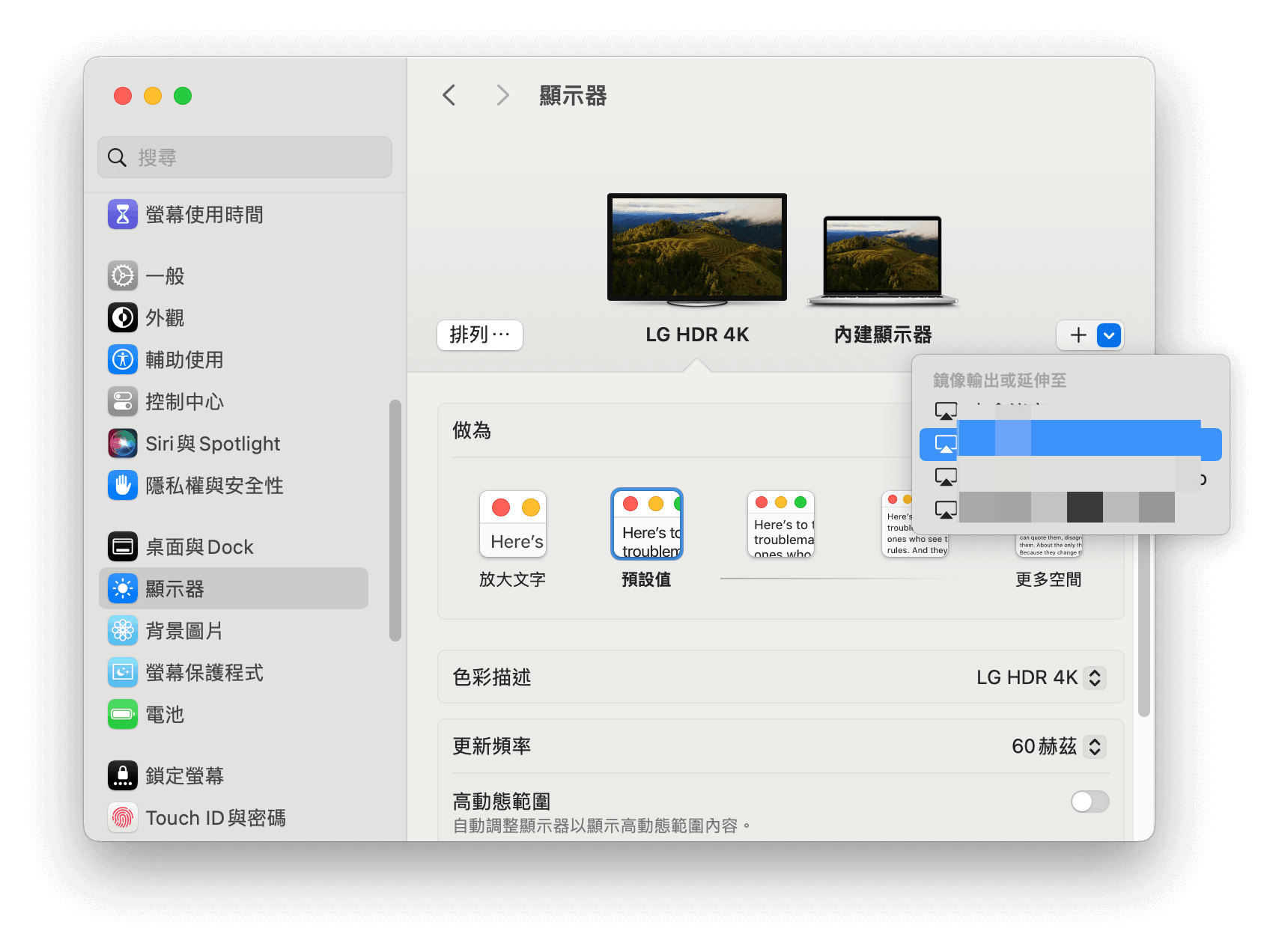Select 背景圖片 label in sidebar
1264x952 pixels.
[184, 631]
